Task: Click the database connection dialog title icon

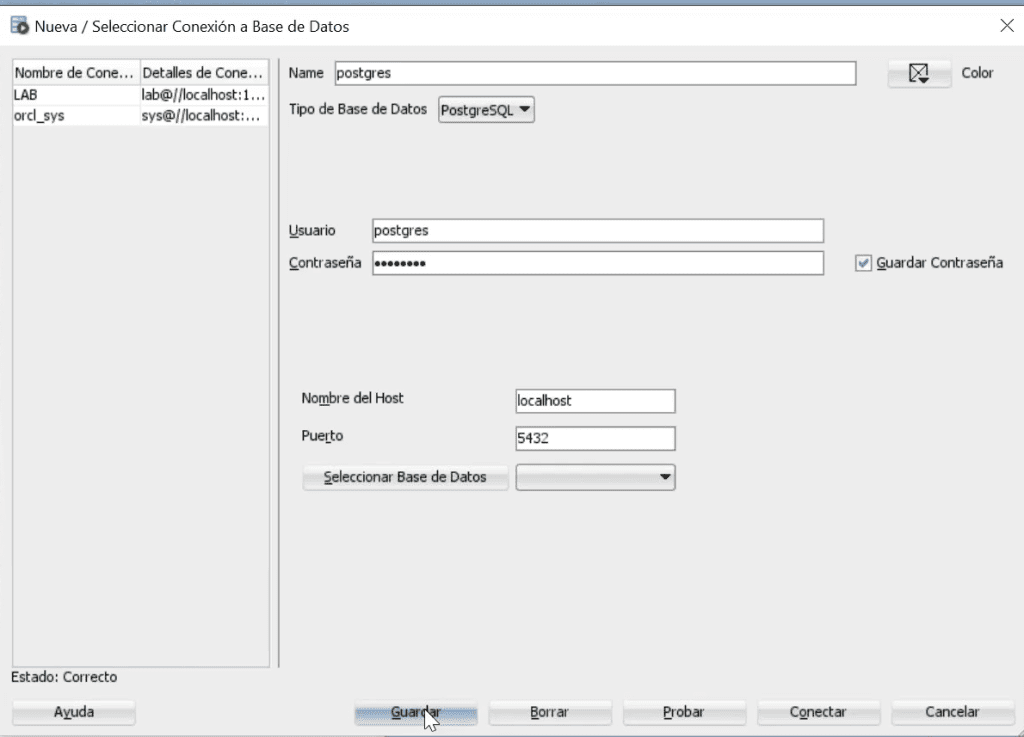Action: [20, 26]
